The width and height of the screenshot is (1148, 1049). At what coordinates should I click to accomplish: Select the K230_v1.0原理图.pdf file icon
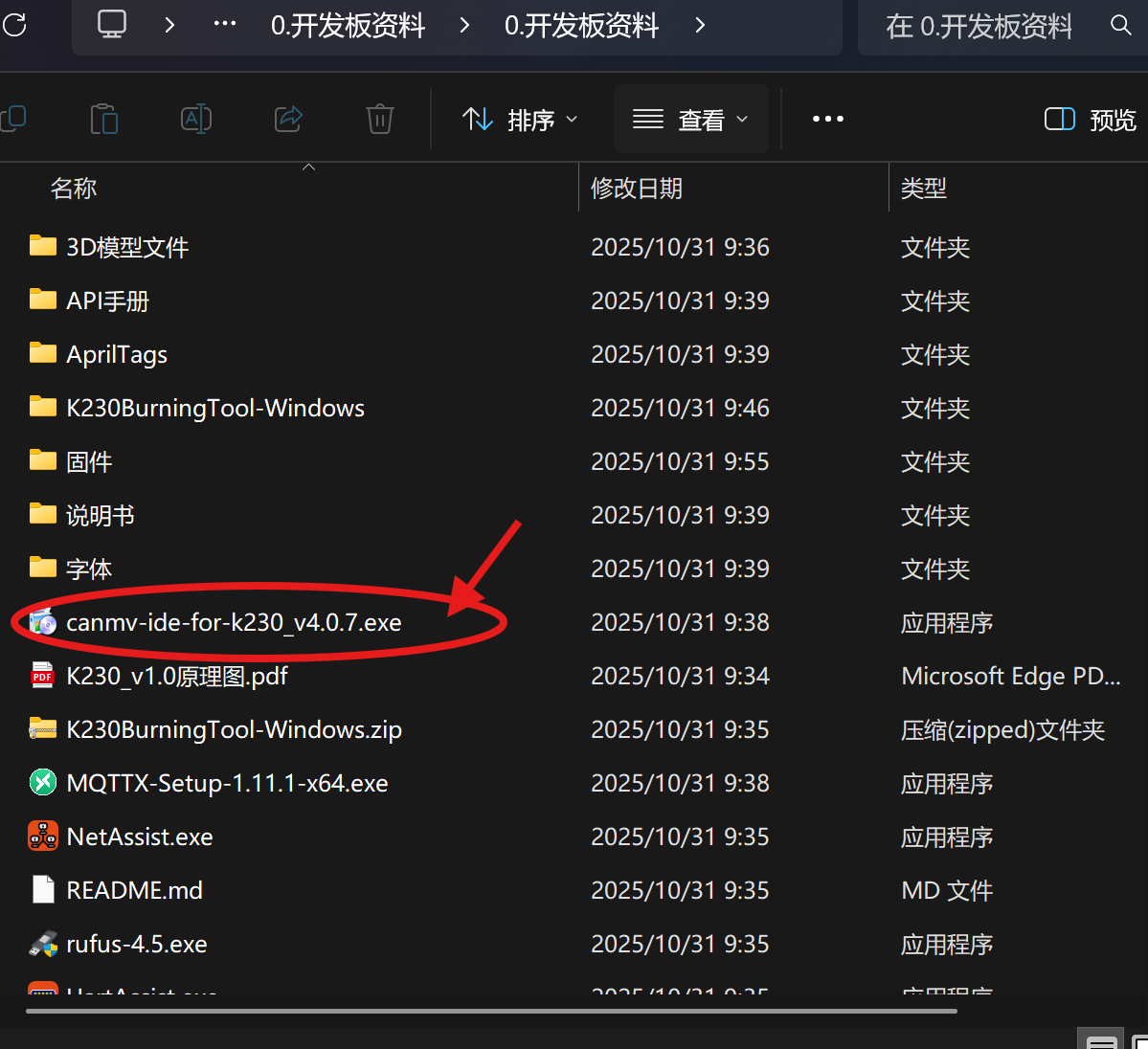coord(42,676)
